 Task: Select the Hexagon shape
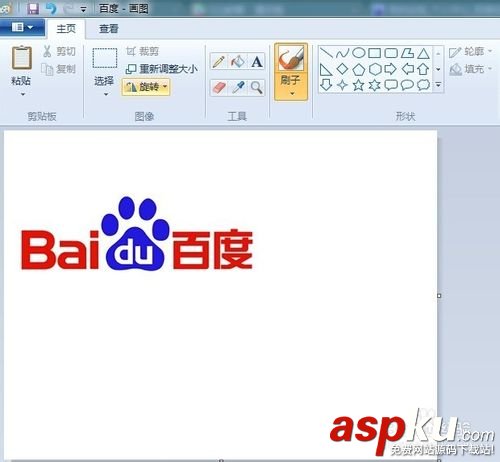[375, 69]
